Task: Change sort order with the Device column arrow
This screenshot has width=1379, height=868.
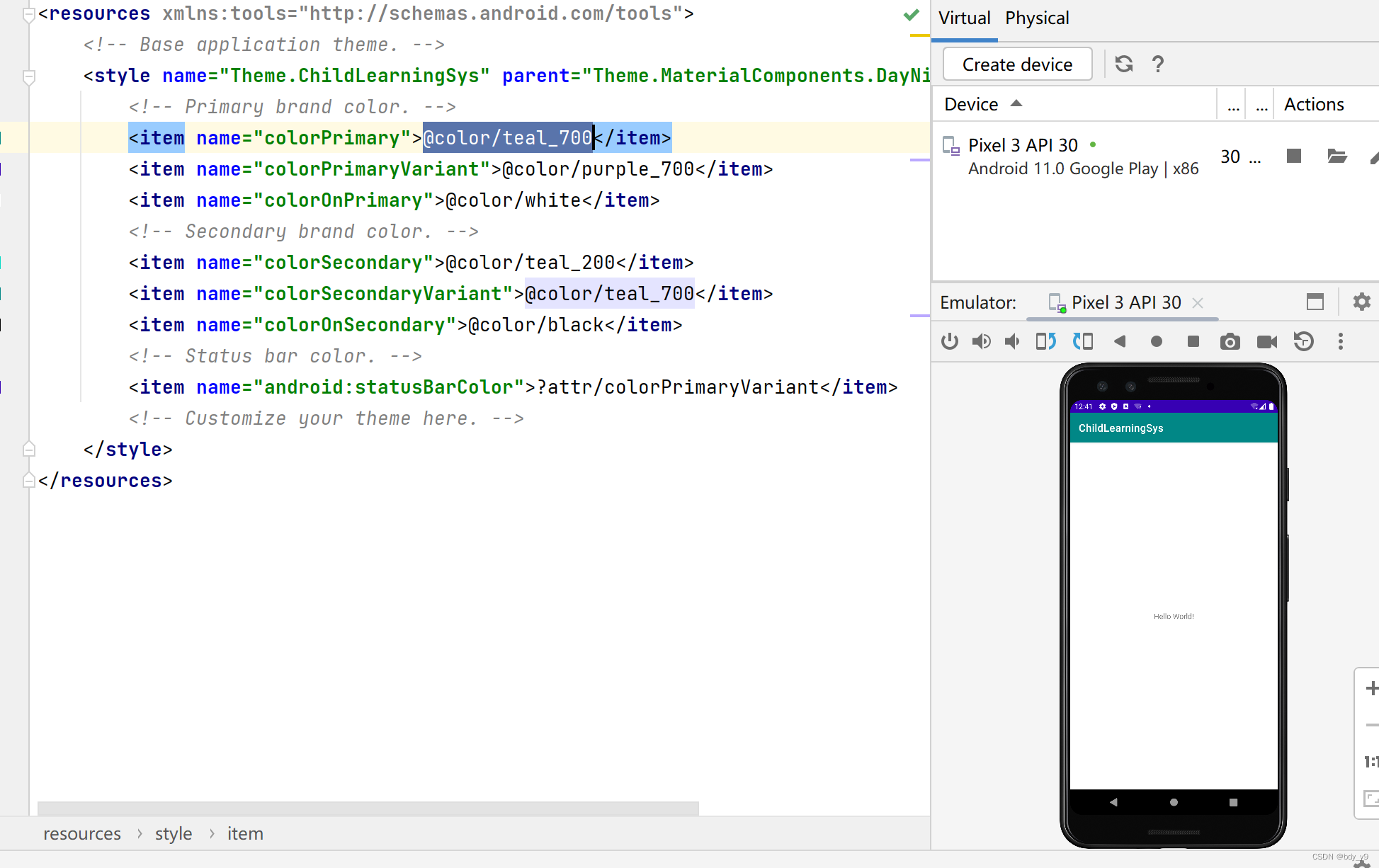Action: (x=1016, y=103)
